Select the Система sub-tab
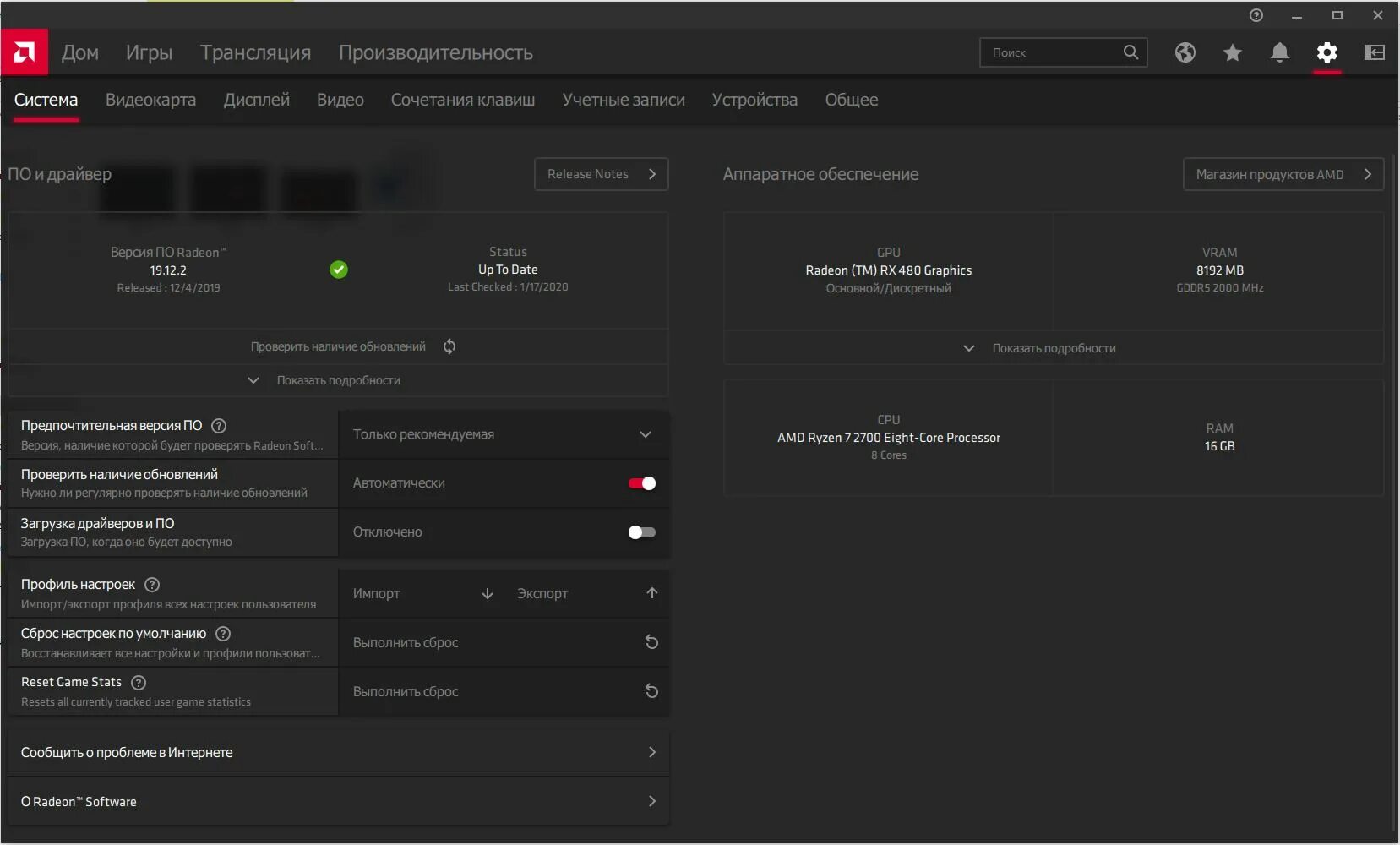 pos(46,100)
